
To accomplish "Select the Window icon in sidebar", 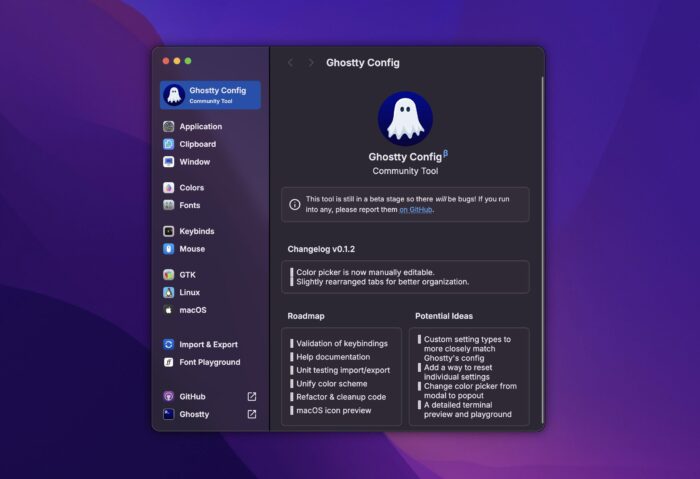I will pyautogui.click(x=169, y=162).
